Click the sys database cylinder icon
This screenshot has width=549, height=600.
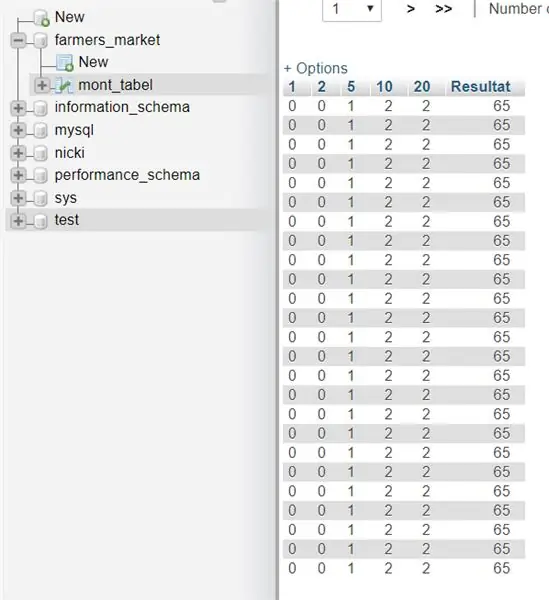[x=41, y=198]
